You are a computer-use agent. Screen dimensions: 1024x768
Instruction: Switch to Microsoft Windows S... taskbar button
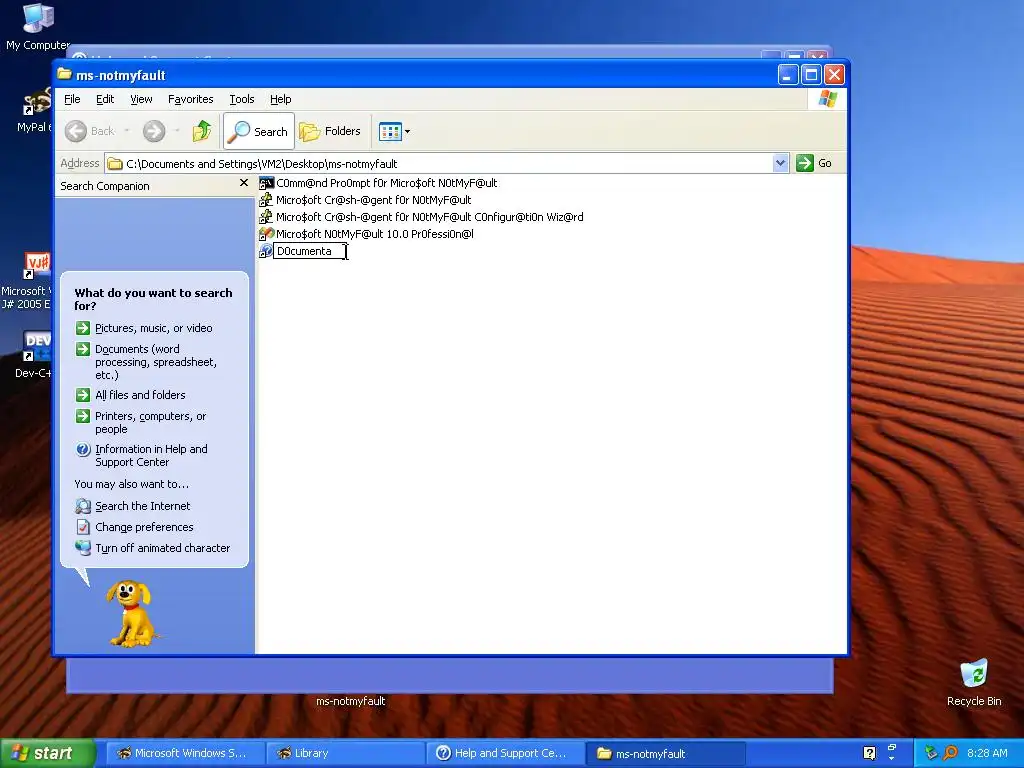tap(184, 753)
